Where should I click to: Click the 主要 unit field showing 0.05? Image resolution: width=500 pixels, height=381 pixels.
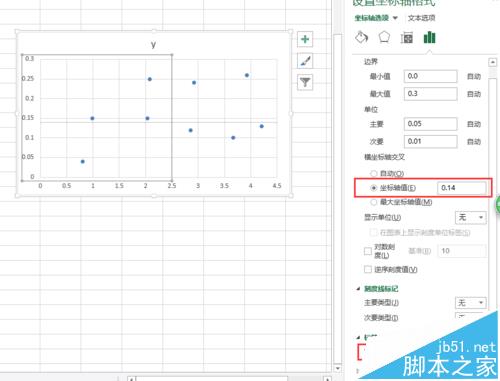[x=430, y=124]
